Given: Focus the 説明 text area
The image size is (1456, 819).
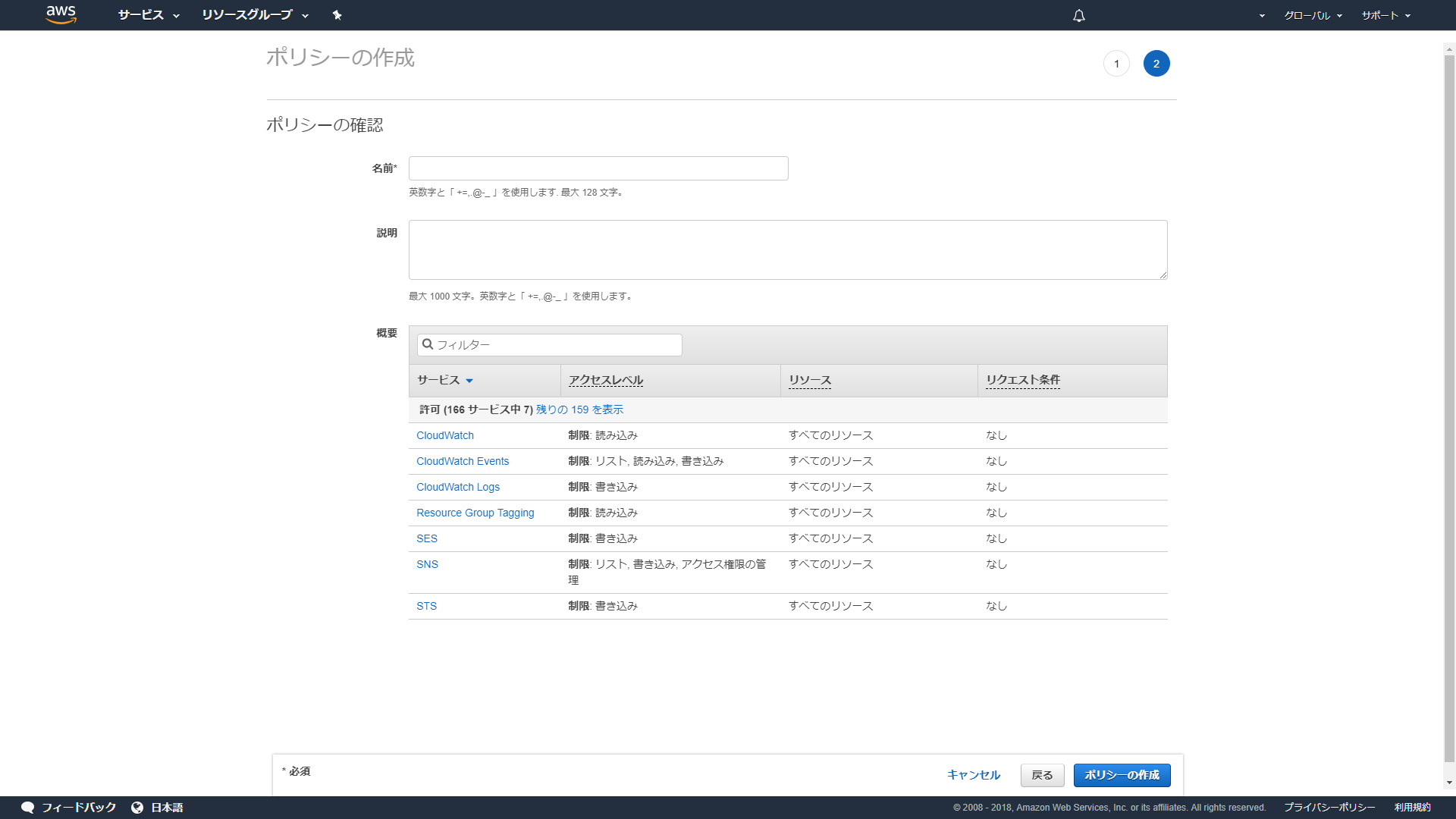Looking at the screenshot, I should pos(788,249).
